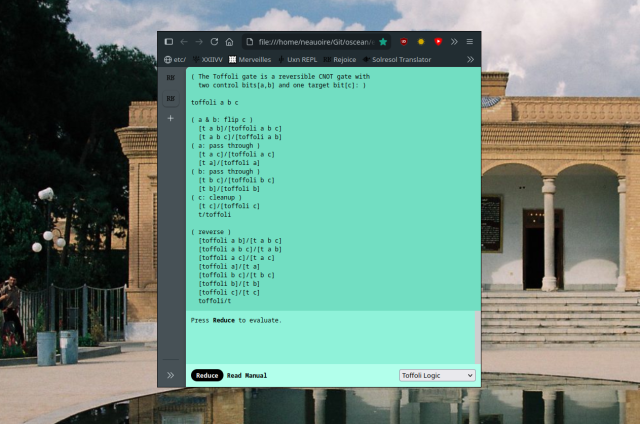The width and height of the screenshot is (640, 424).
Task: Open the Solresol Translator bookmark
Action: pyautogui.click(x=397, y=60)
